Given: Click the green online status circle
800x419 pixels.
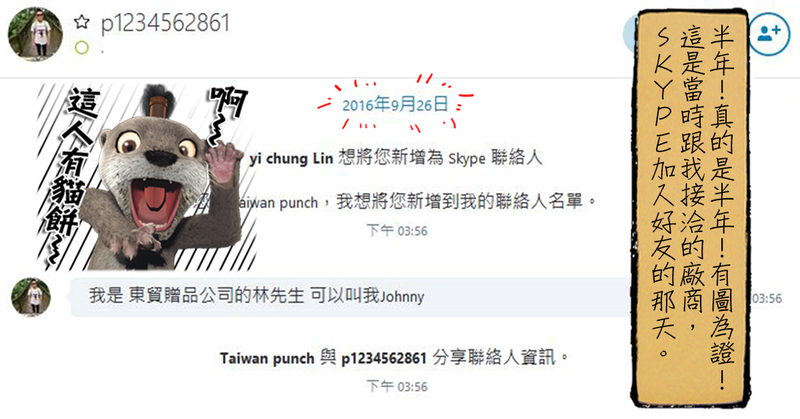Looking at the screenshot, I should click(82, 48).
